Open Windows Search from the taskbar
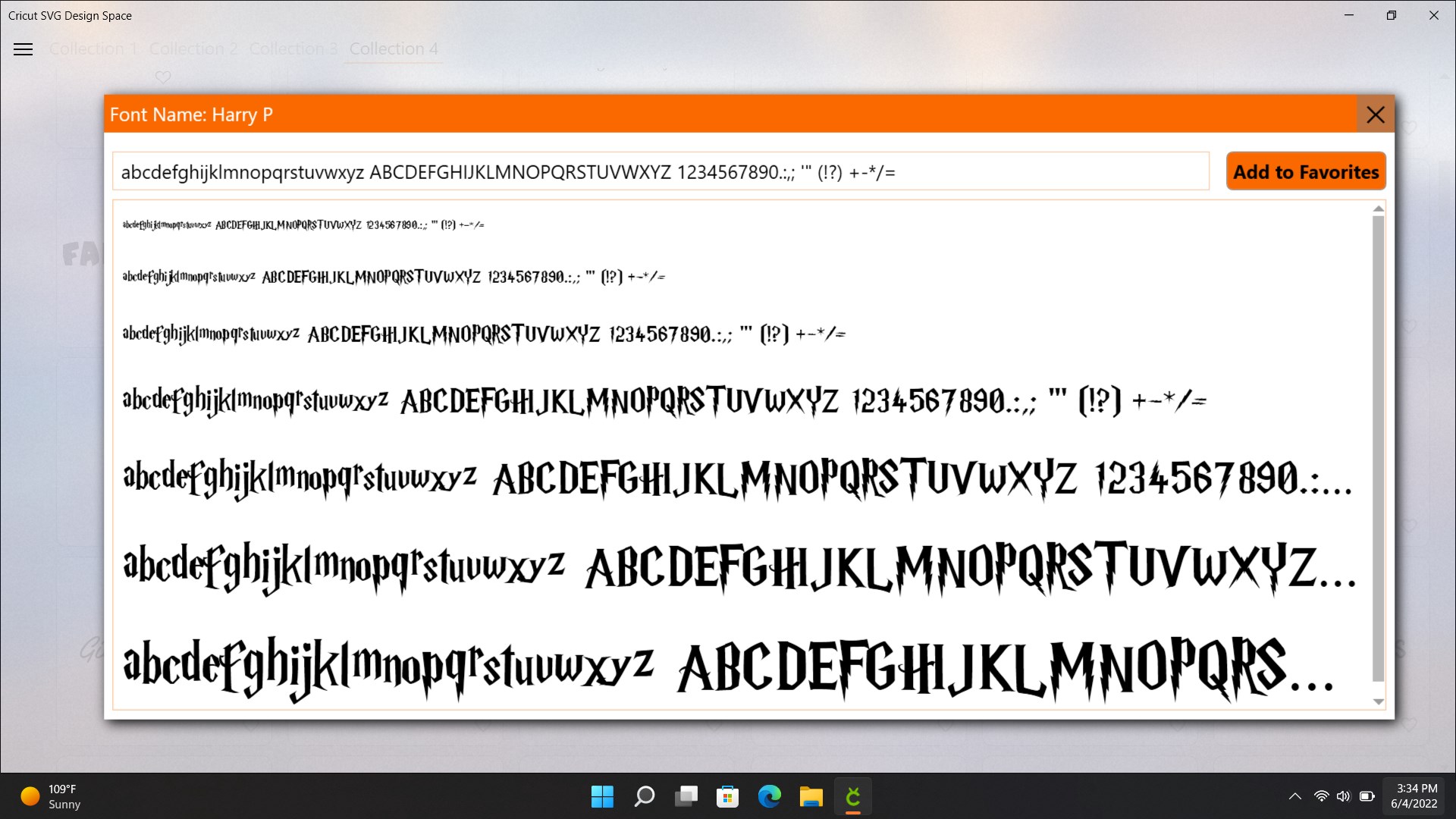 (x=644, y=796)
